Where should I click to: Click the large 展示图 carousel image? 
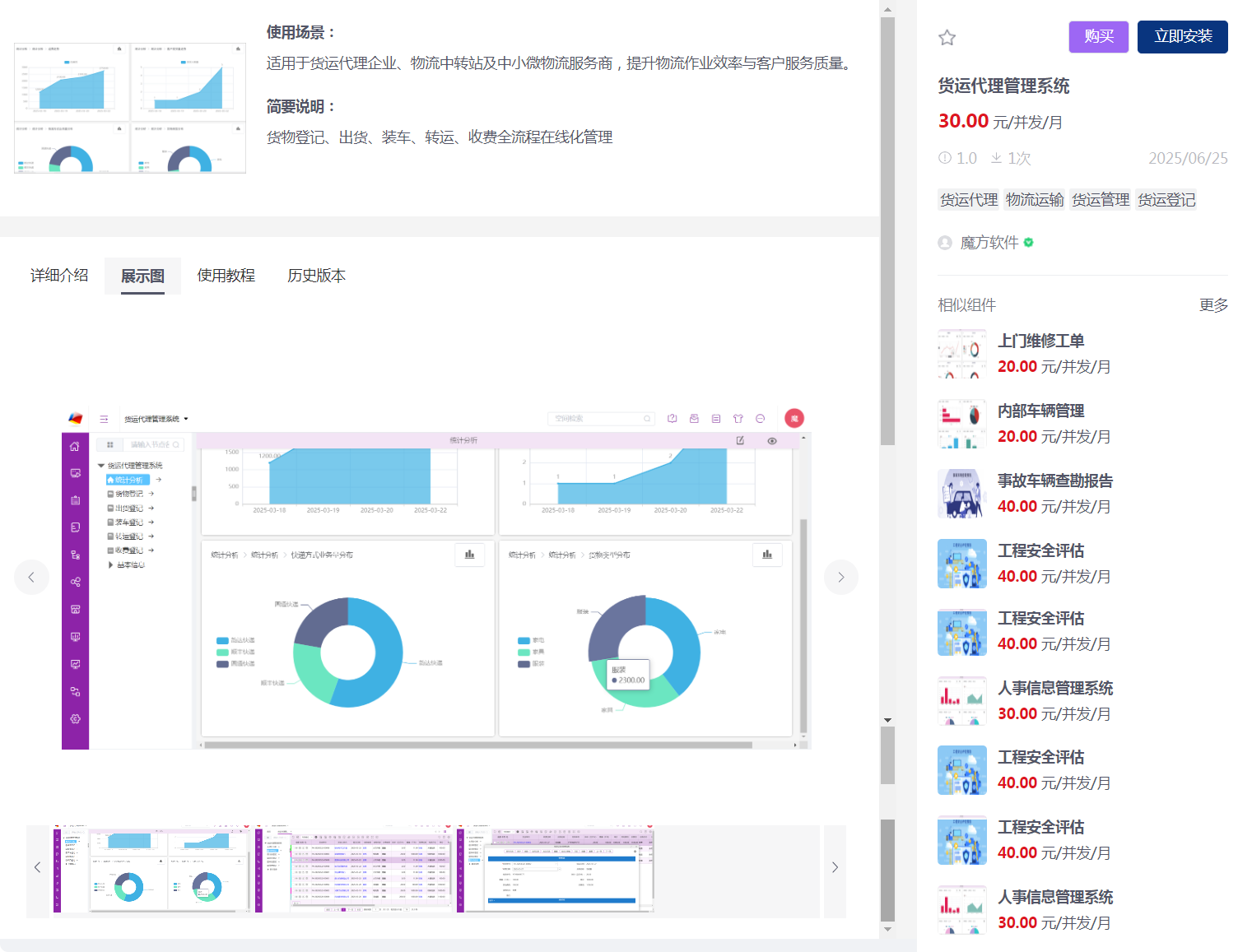[436, 577]
